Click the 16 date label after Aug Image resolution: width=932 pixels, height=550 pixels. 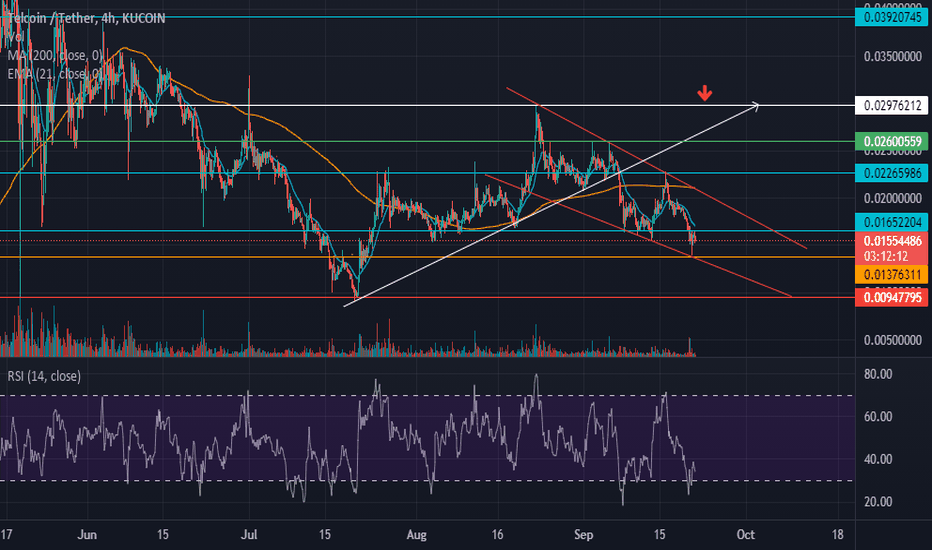click(x=498, y=535)
